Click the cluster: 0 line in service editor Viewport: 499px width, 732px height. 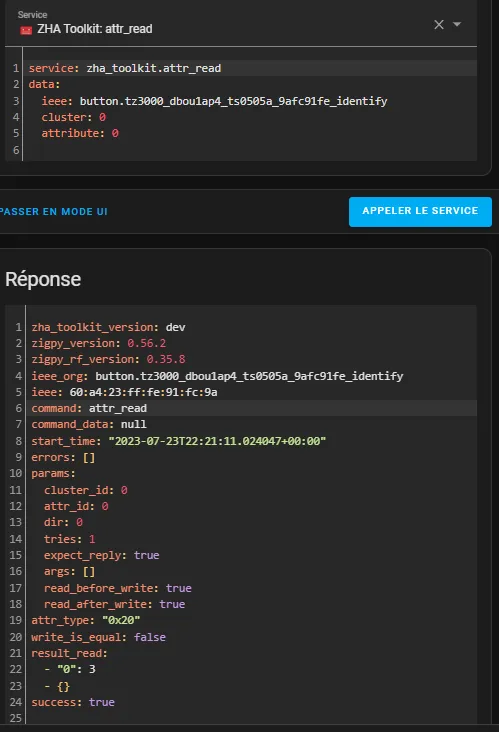[x=74, y=117]
